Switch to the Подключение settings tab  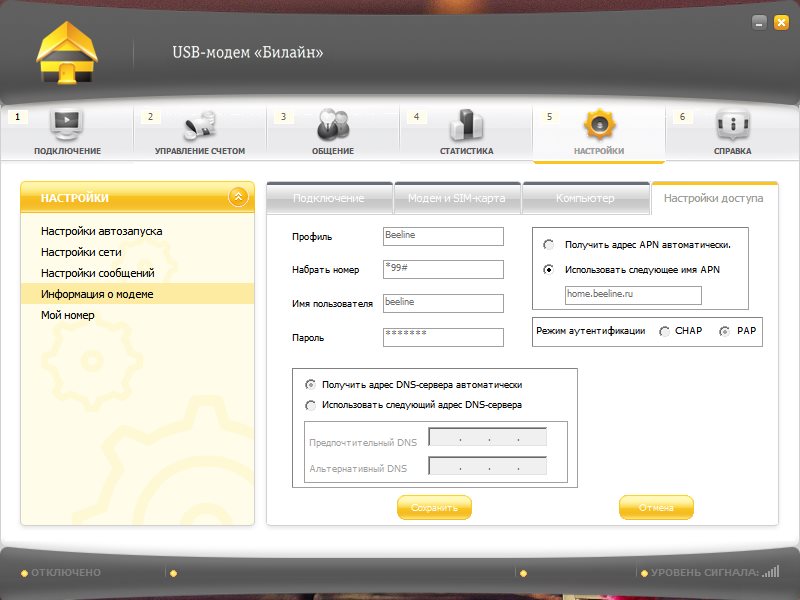coord(329,198)
